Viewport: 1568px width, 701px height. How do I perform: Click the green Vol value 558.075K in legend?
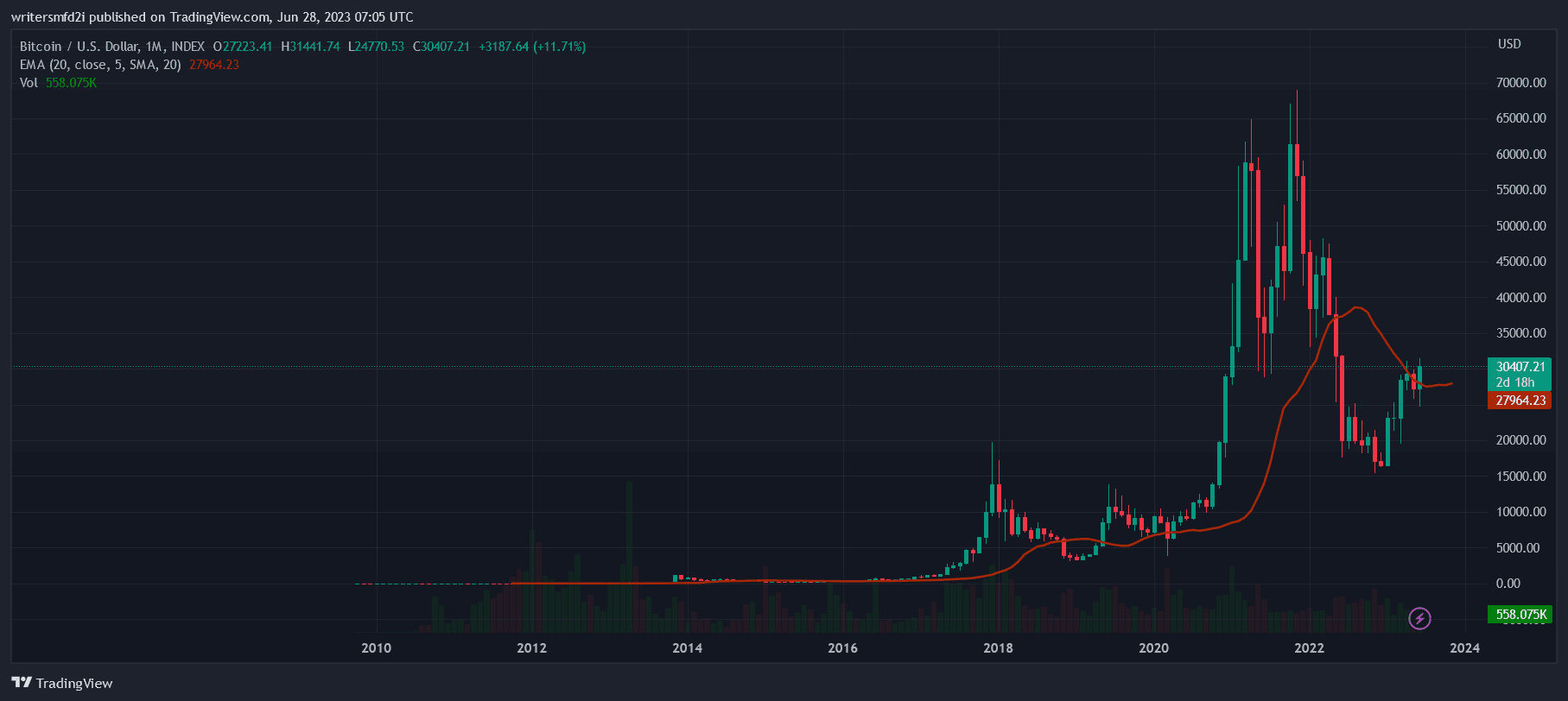[x=71, y=83]
